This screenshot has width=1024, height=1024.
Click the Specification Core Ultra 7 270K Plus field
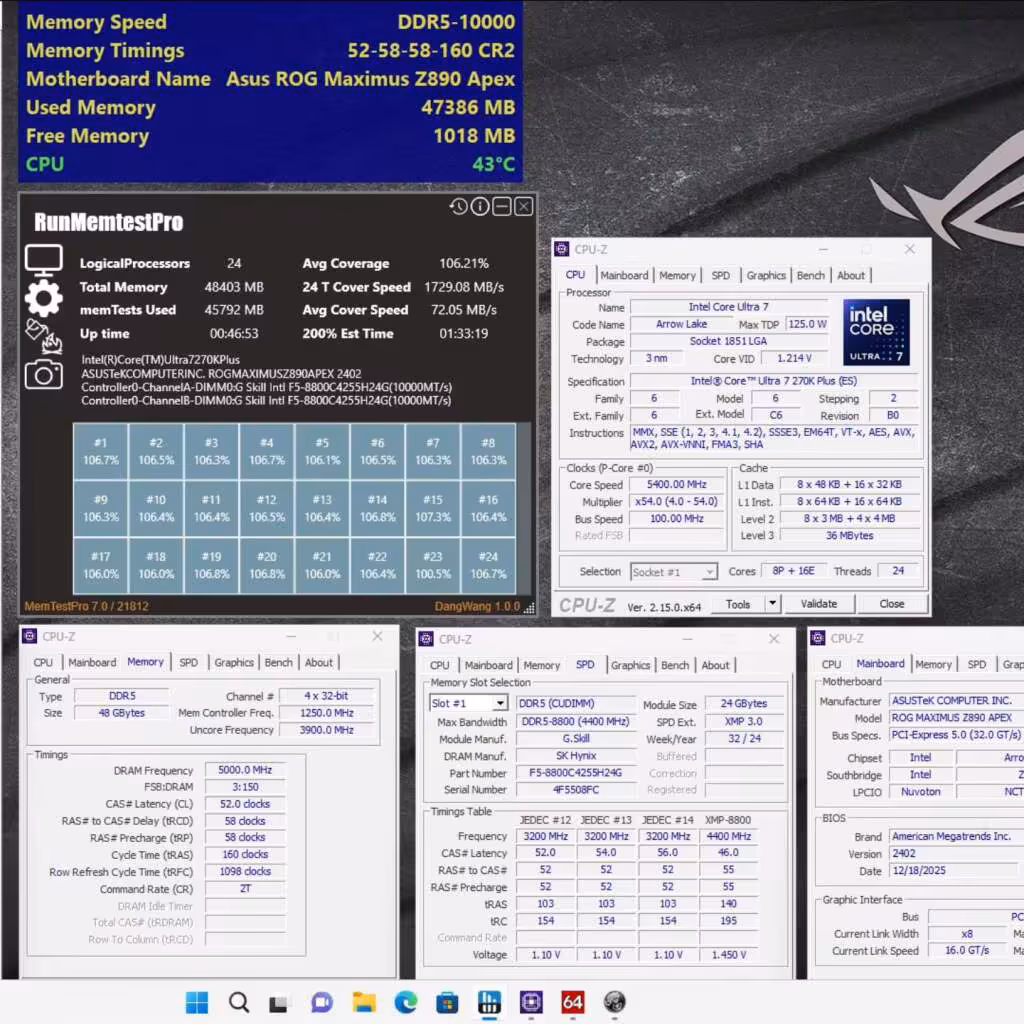(773, 381)
